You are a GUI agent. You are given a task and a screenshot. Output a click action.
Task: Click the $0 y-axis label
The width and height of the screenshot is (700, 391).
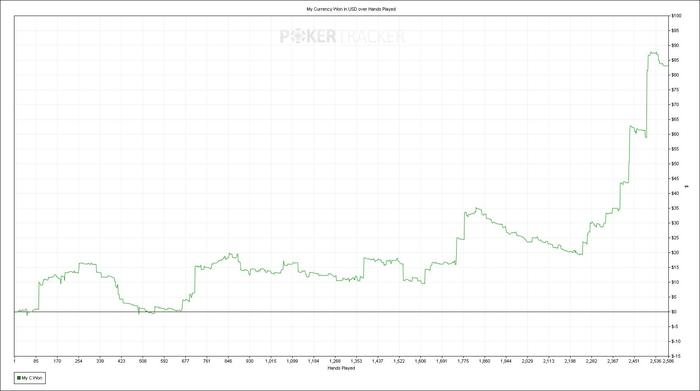(x=675, y=312)
